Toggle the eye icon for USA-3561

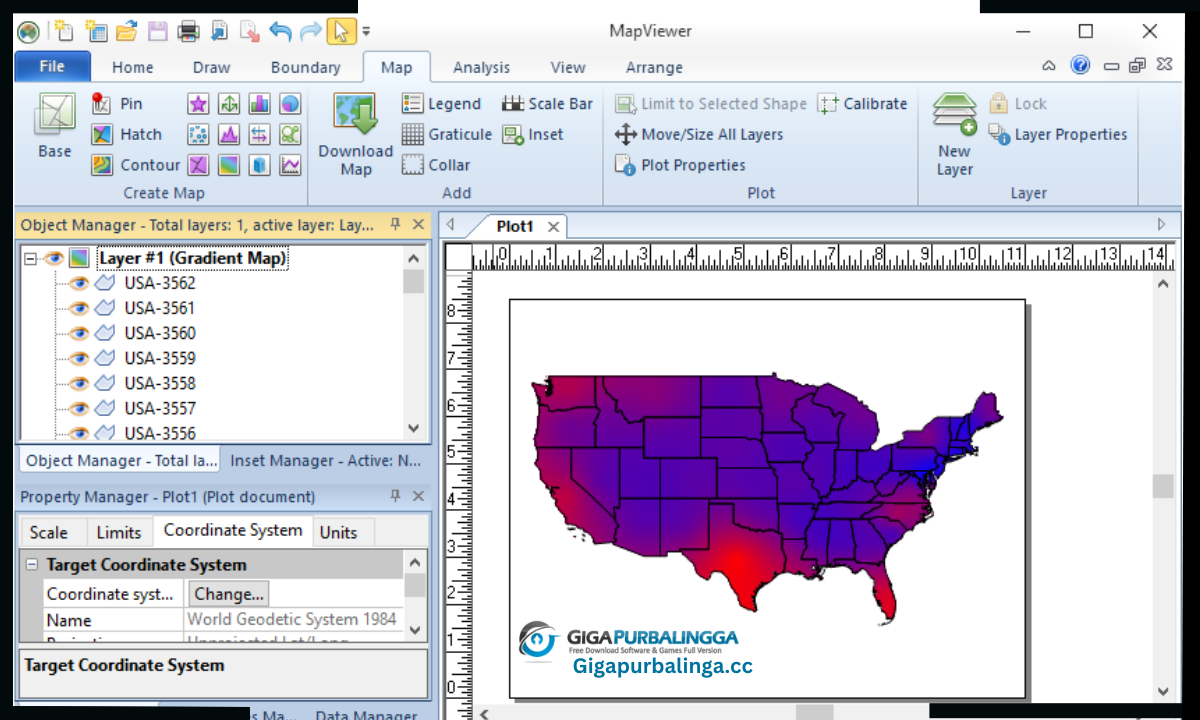pos(78,308)
